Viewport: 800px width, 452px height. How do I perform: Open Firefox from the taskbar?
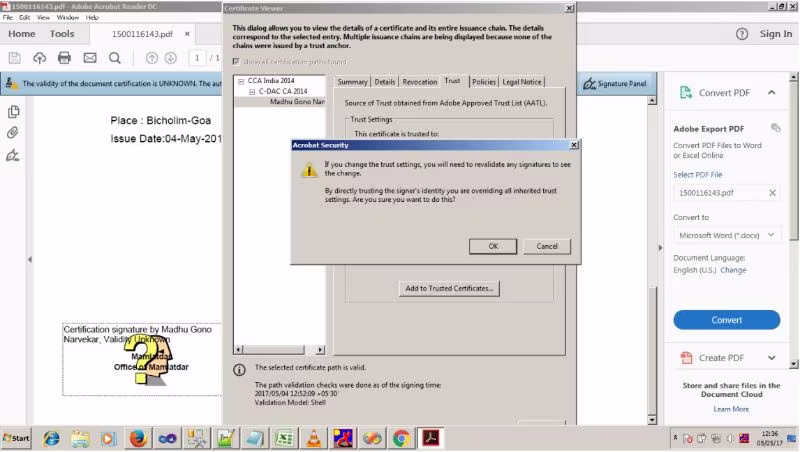coord(138,438)
